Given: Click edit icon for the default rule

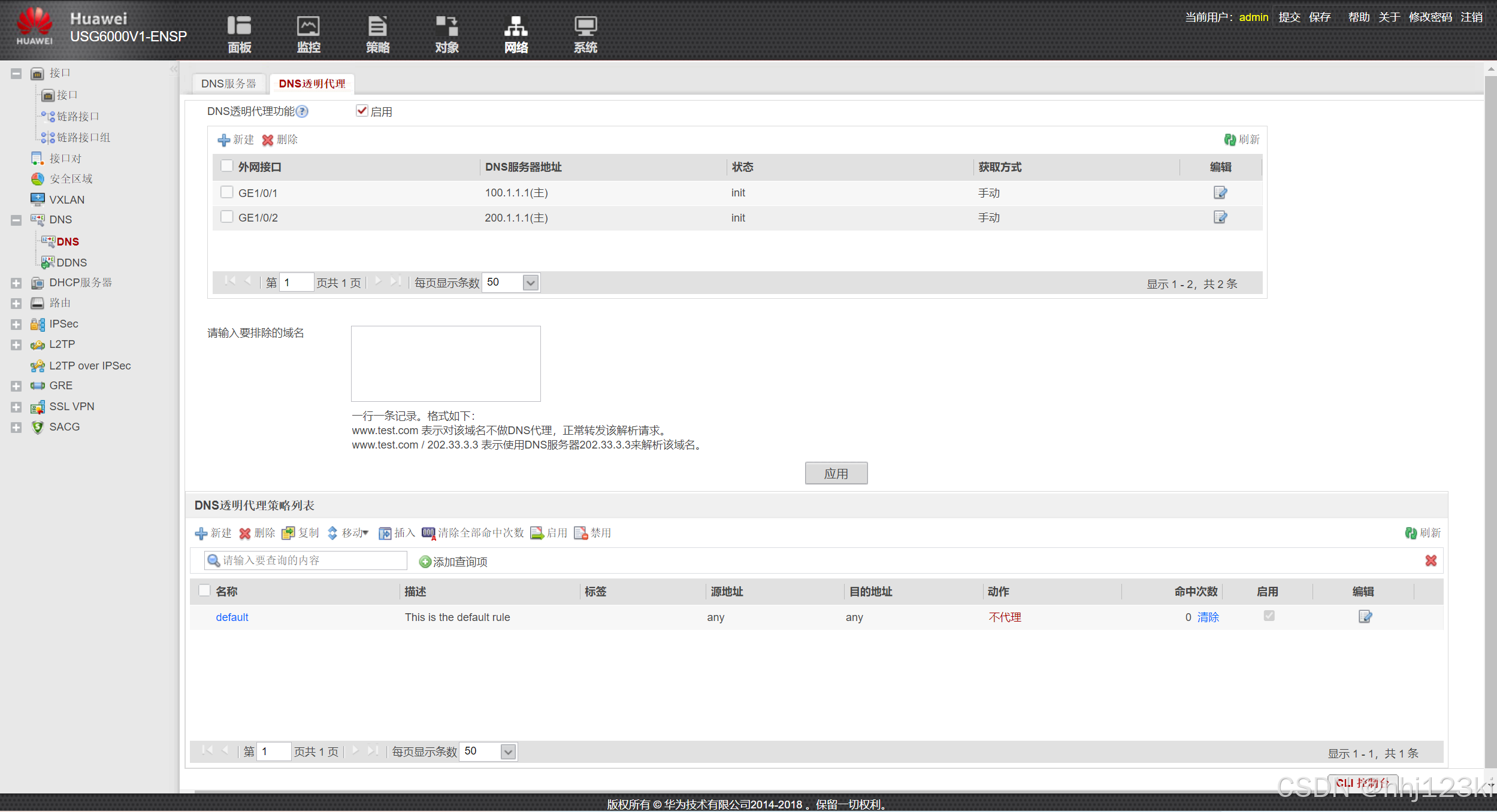Looking at the screenshot, I should [x=1365, y=616].
